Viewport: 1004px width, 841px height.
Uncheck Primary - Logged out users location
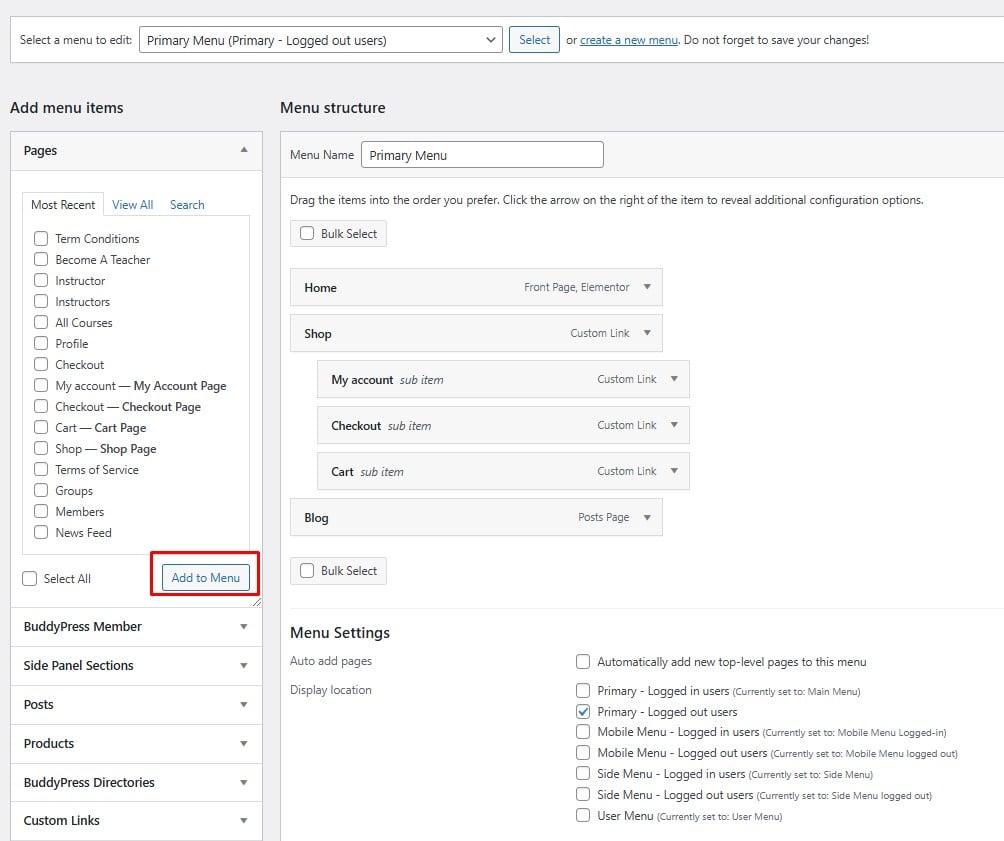[x=583, y=712]
